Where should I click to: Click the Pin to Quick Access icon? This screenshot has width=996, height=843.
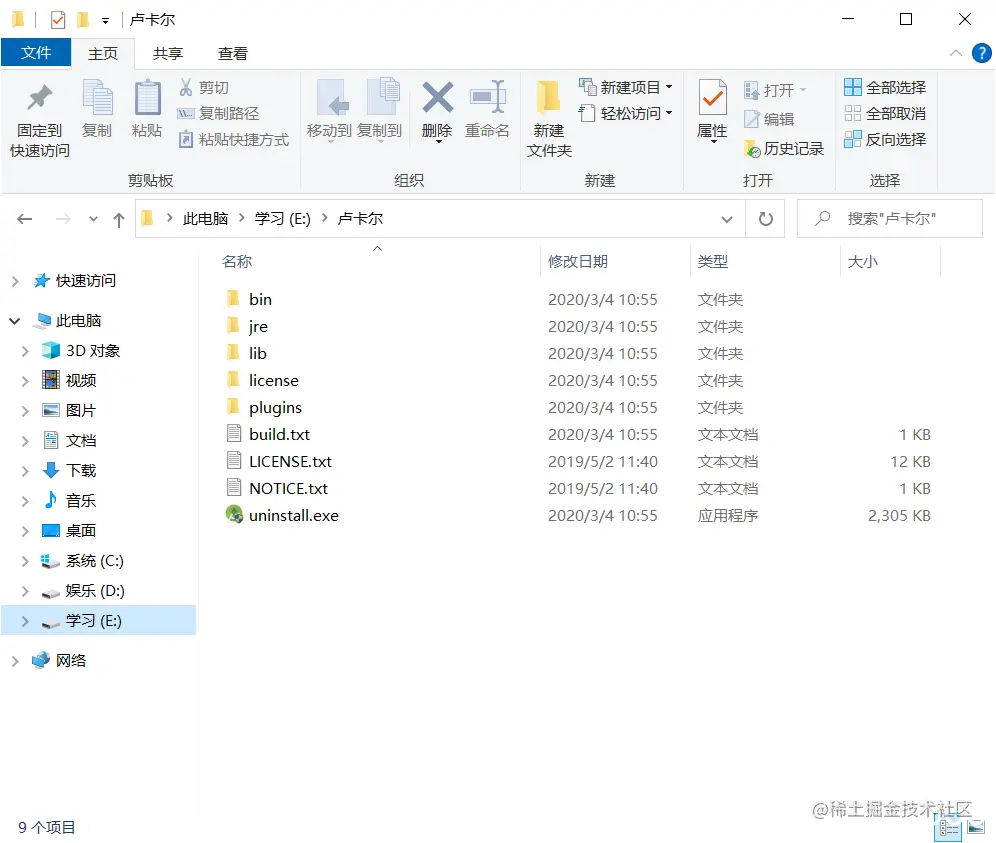39,98
